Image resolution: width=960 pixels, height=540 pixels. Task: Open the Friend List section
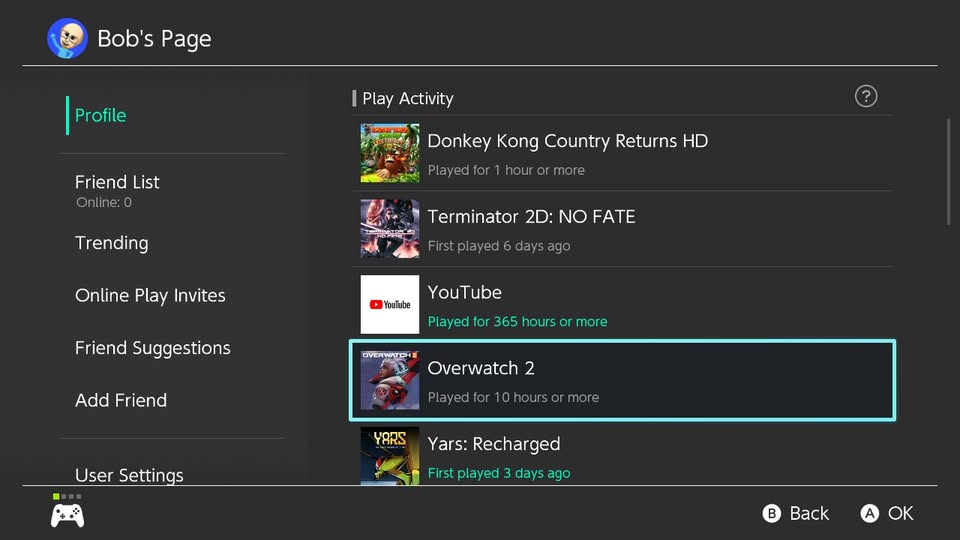[117, 182]
